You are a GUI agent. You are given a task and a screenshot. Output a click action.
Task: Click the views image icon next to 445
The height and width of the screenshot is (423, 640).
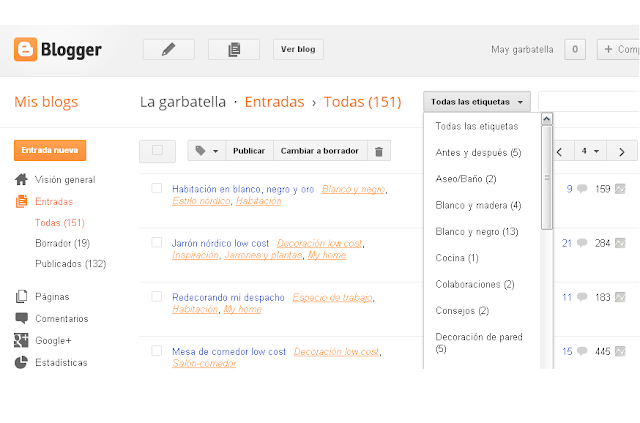[620, 351]
